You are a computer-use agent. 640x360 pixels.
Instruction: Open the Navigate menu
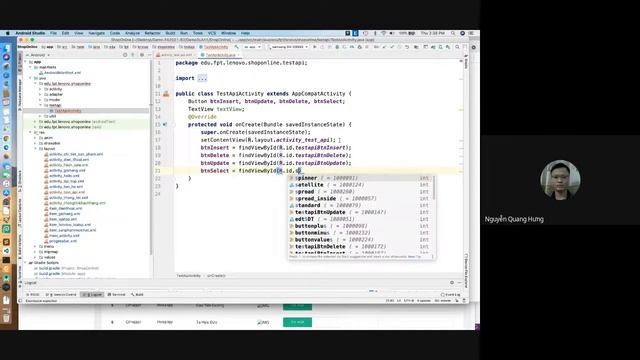(x=97, y=33)
